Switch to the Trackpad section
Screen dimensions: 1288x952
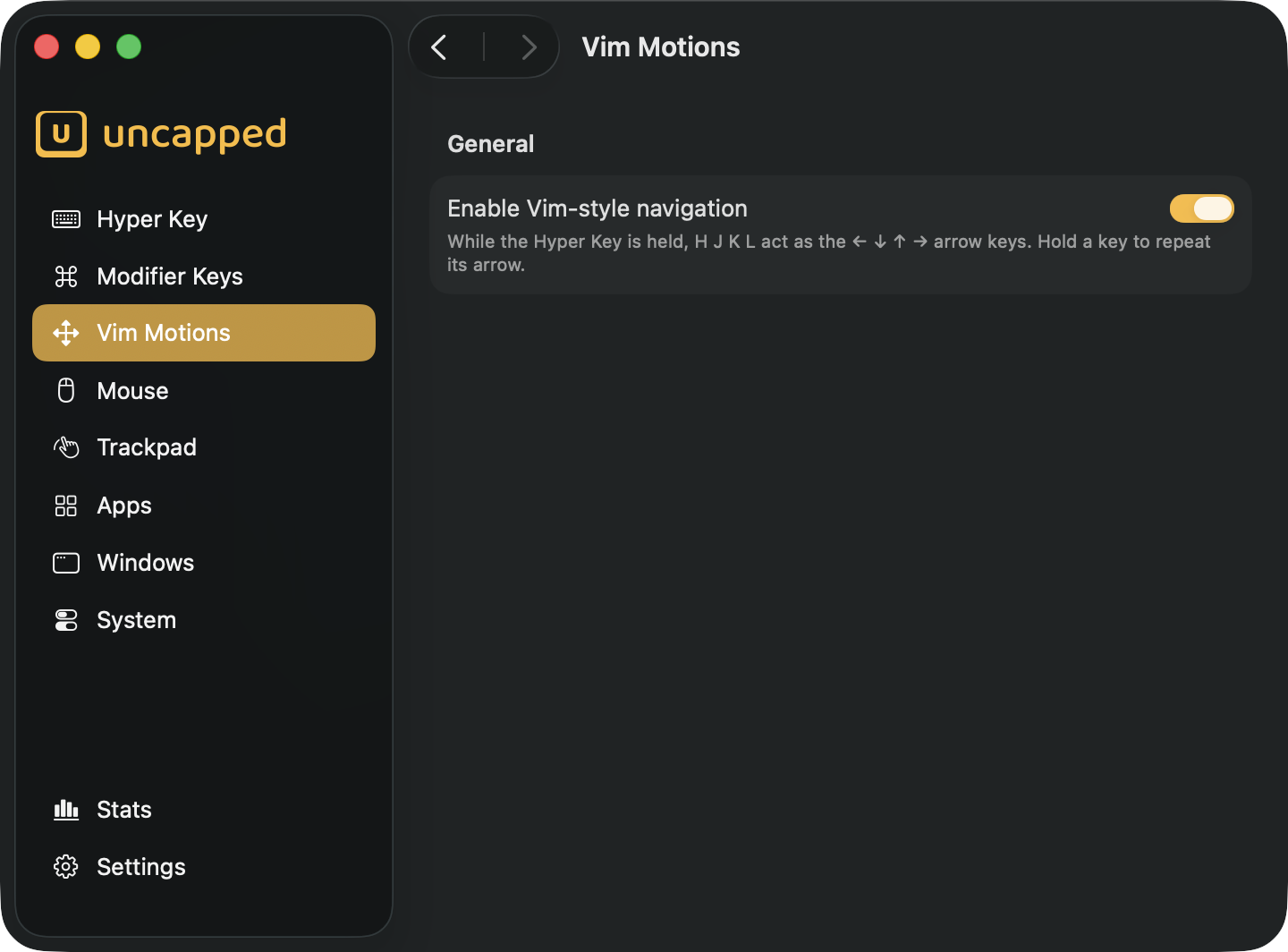(x=204, y=447)
